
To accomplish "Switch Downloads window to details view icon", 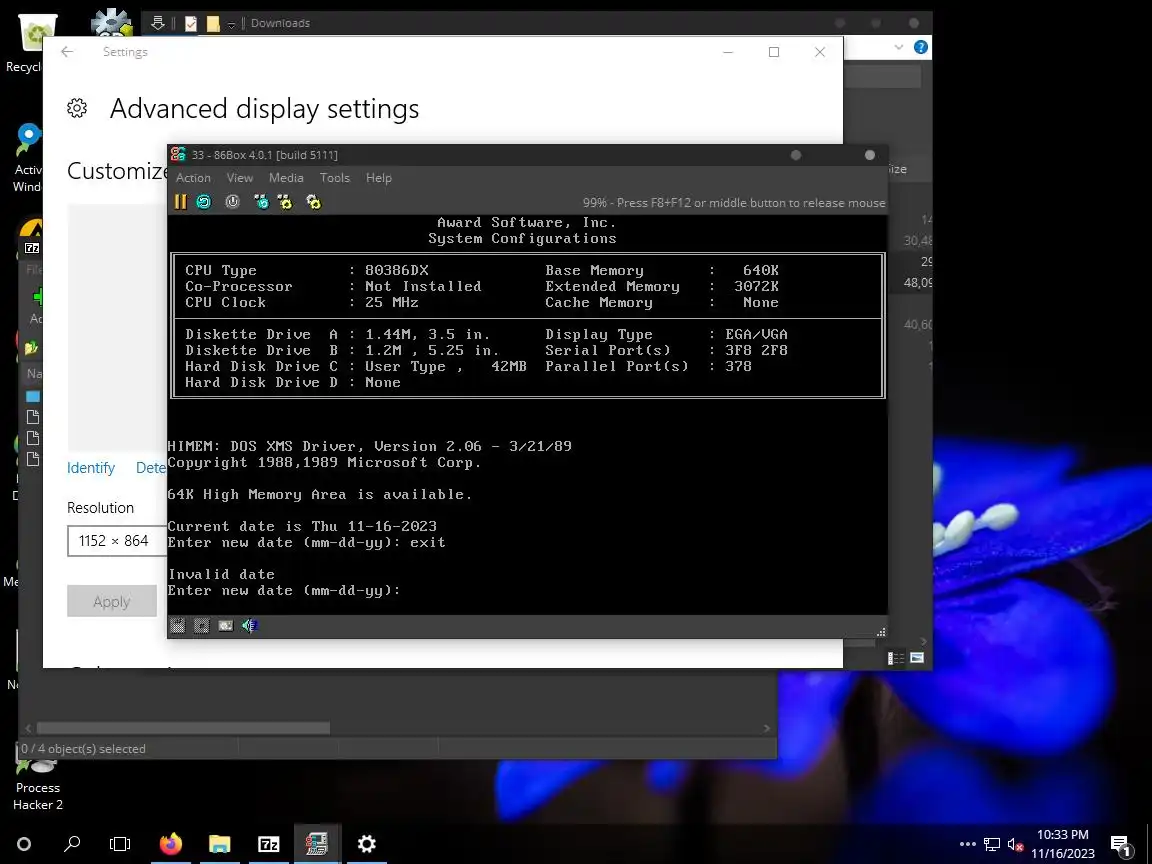I will (896, 658).
